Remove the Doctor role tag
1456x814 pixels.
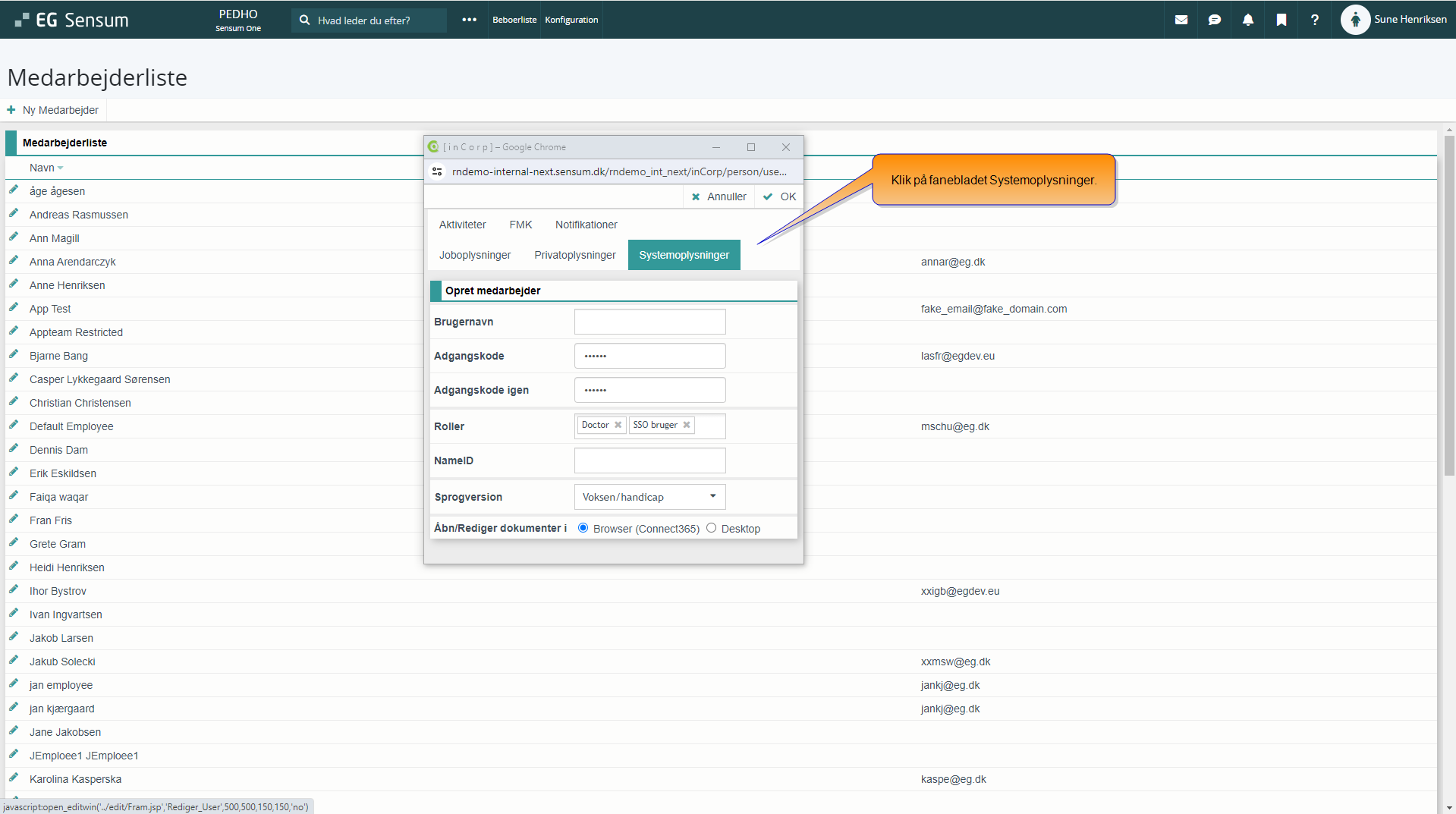coord(618,425)
